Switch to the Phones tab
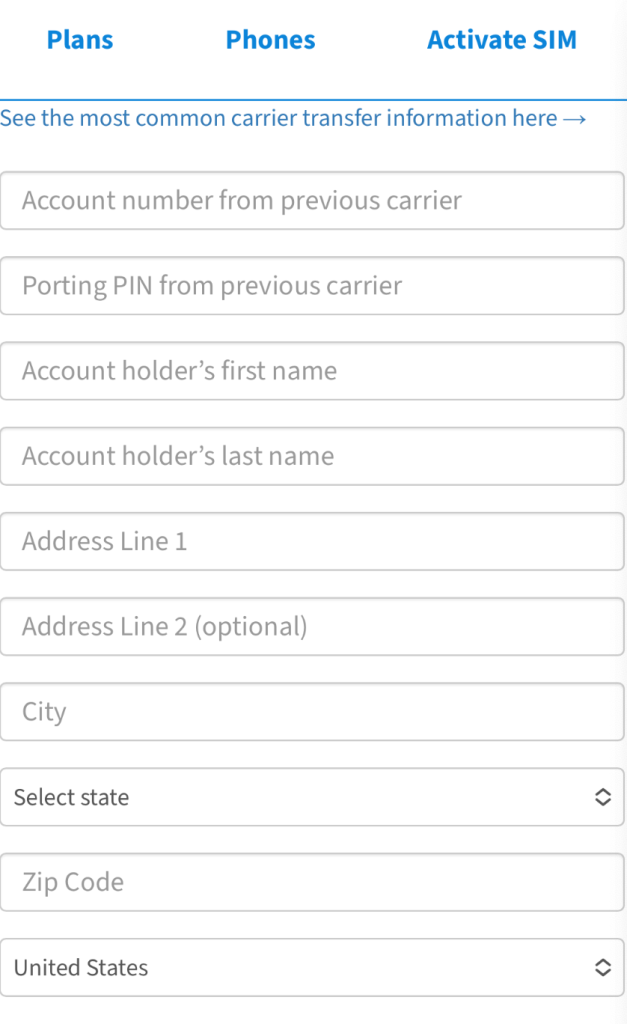Screen dimensions: 627x1024 [x=270, y=40]
